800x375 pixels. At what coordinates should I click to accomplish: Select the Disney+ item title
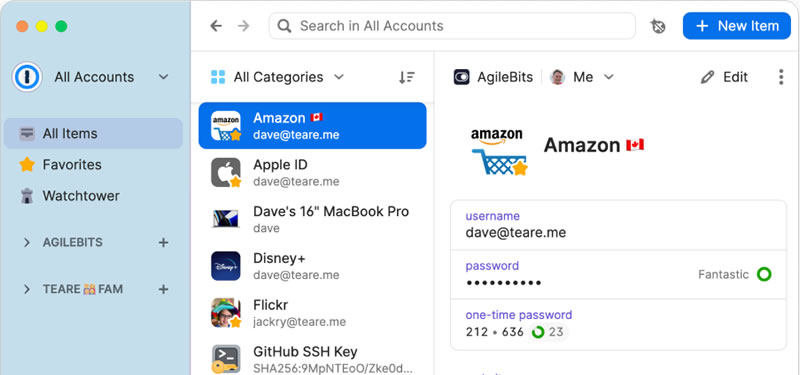(279, 258)
